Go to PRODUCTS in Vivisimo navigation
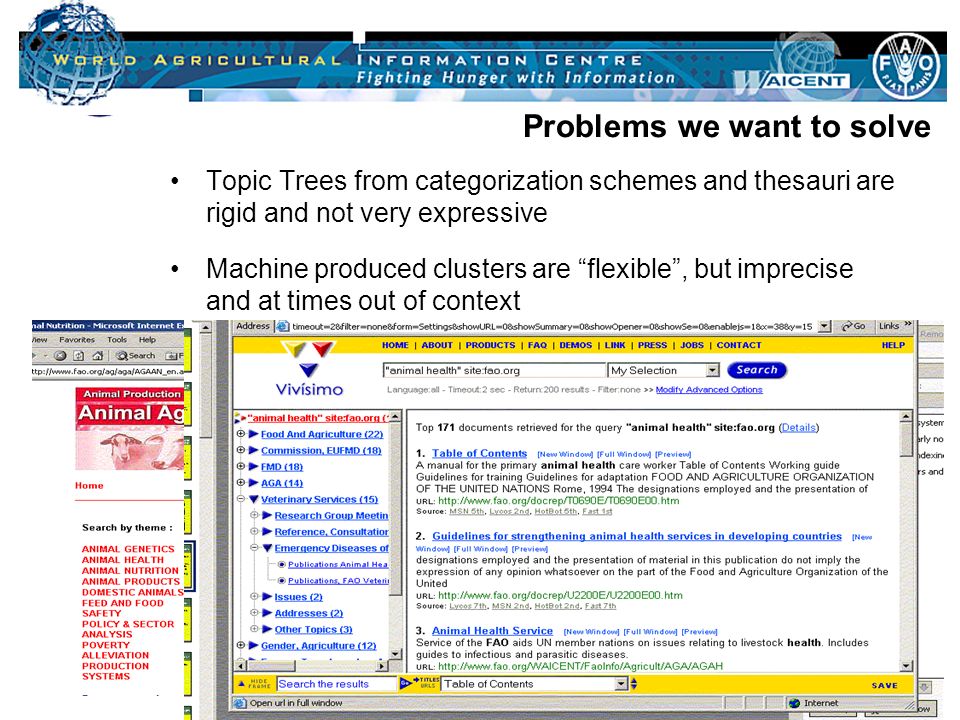This screenshot has width=960, height=720. click(x=490, y=345)
